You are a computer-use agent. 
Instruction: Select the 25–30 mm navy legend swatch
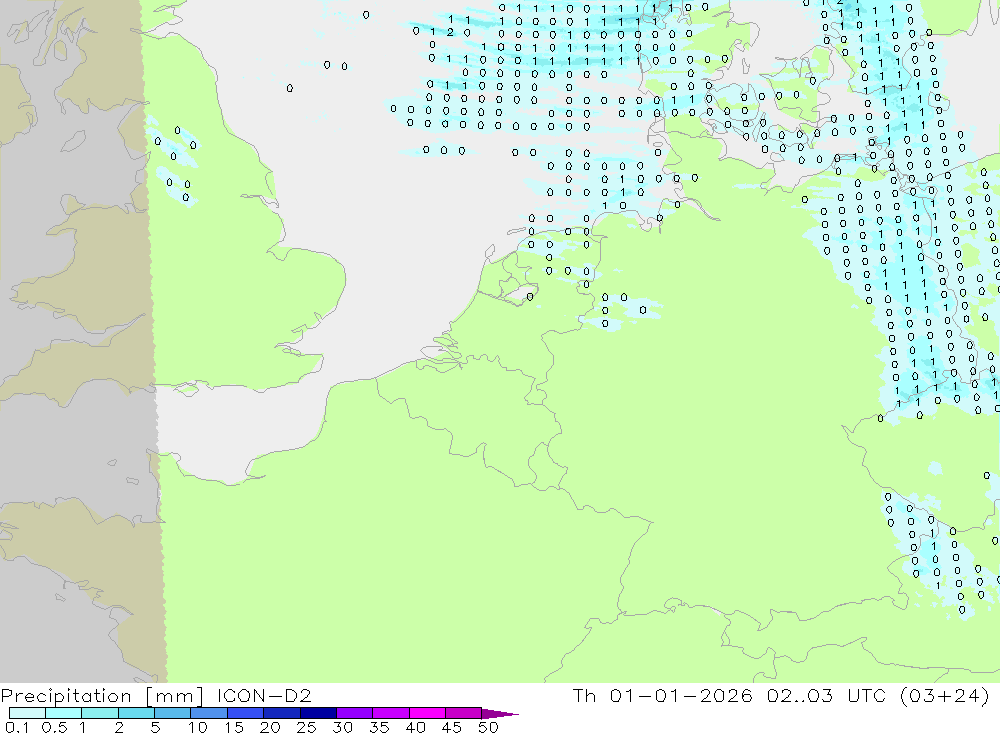click(x=318, y=713)
